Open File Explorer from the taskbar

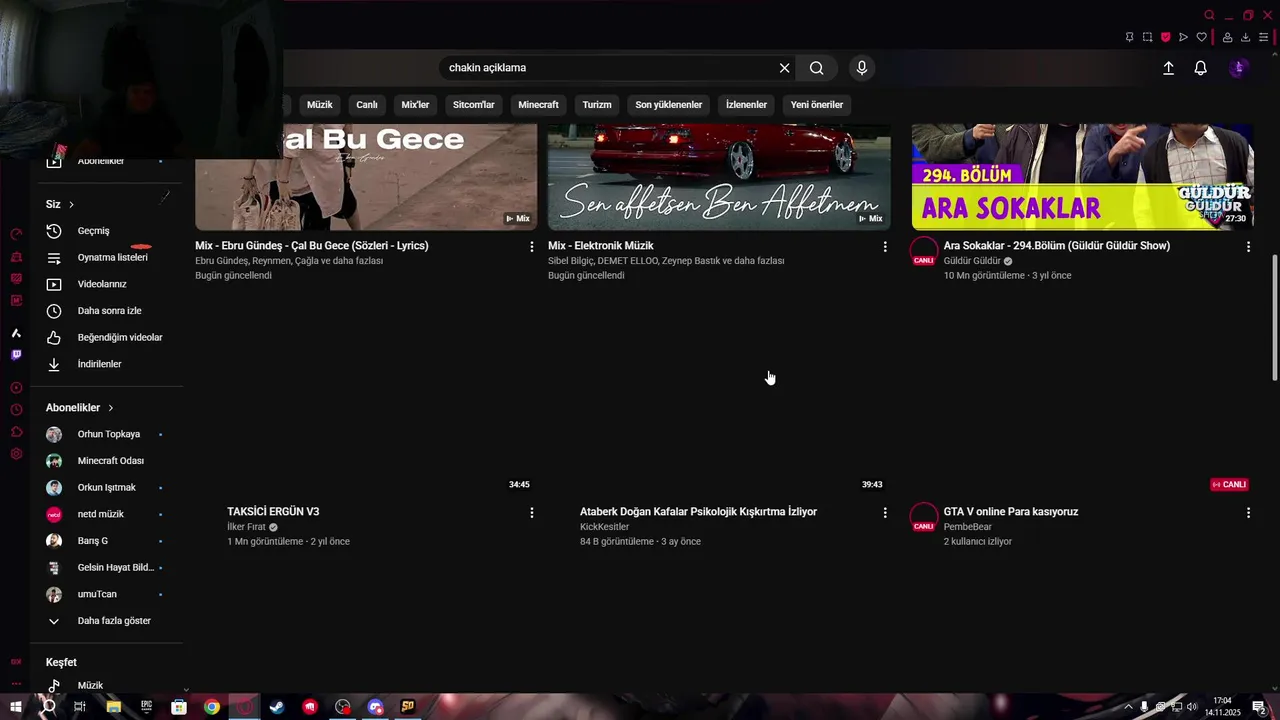click(x=114, y=707)
